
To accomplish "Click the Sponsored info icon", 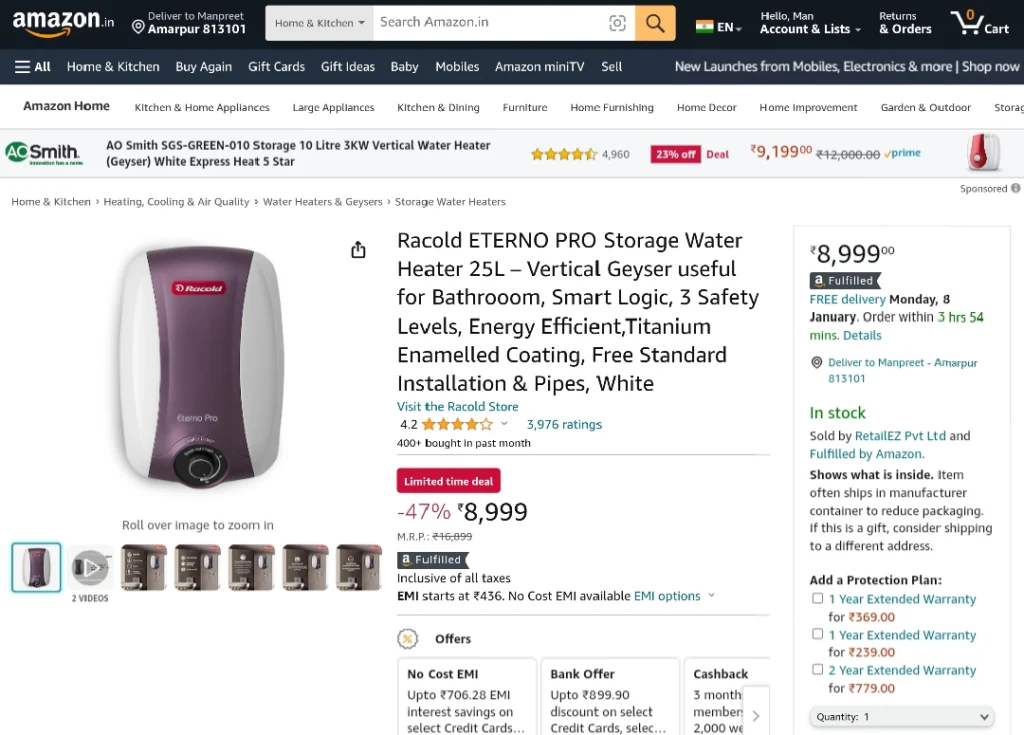I will tap(1016, 188).
